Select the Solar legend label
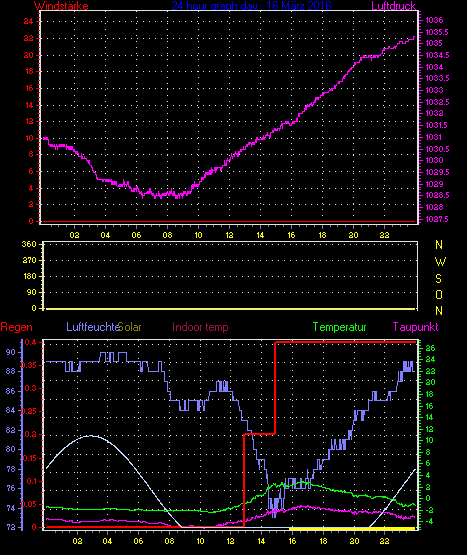Image resolution: width=467 pixels, height=555 pixels. tap(130, 327)
